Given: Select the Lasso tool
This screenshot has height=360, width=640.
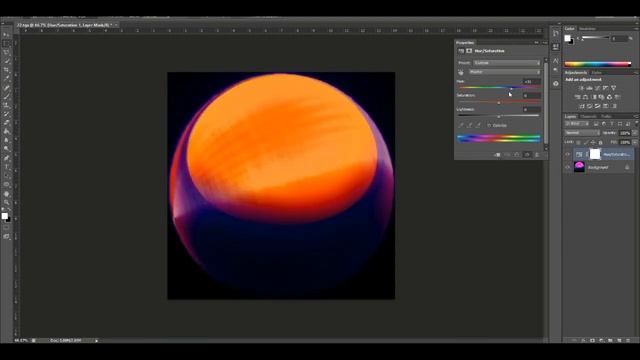Looking at the screenshot, I should click(x=6, y=53).
